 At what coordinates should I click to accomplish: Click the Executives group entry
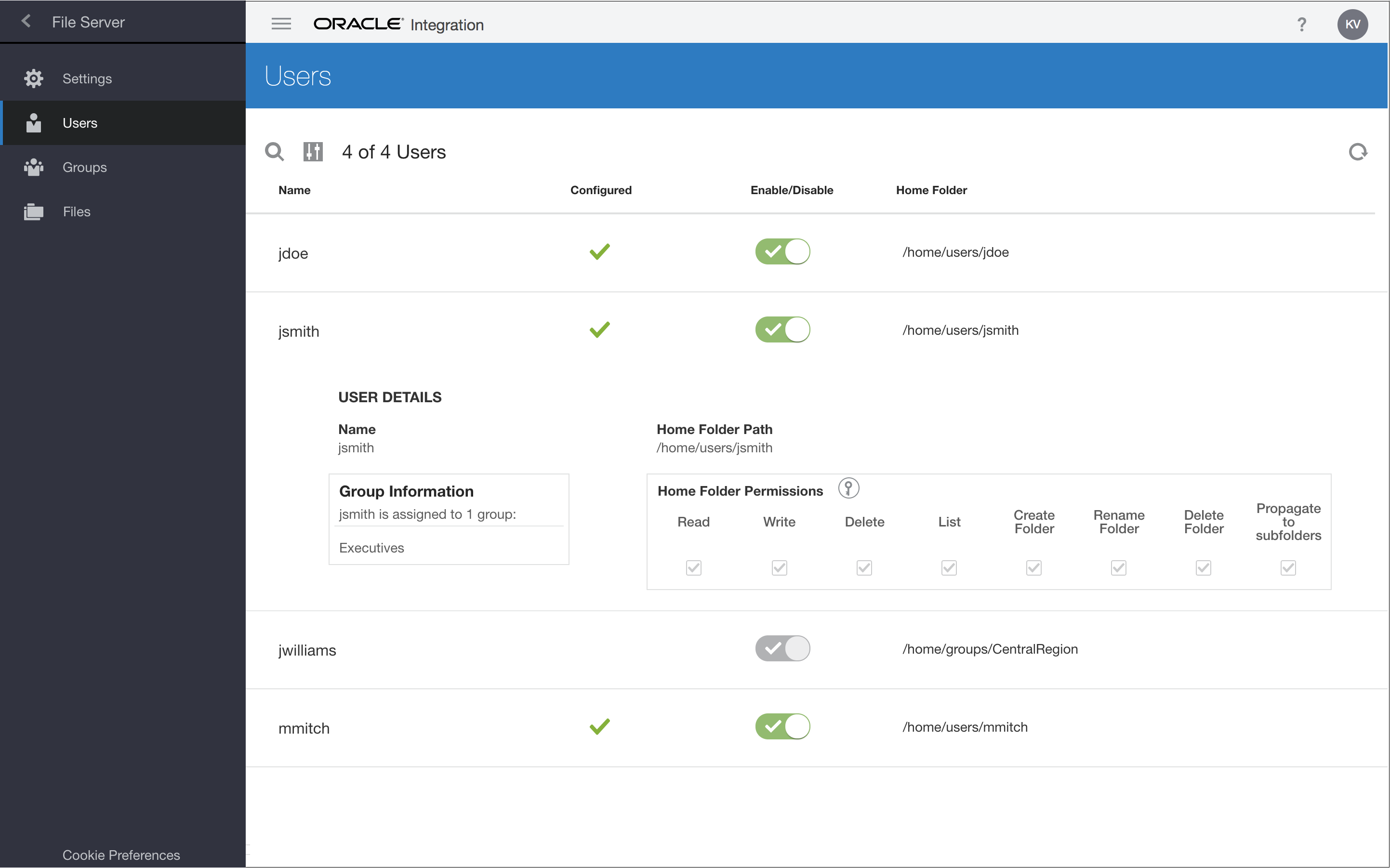coord(371,548)
